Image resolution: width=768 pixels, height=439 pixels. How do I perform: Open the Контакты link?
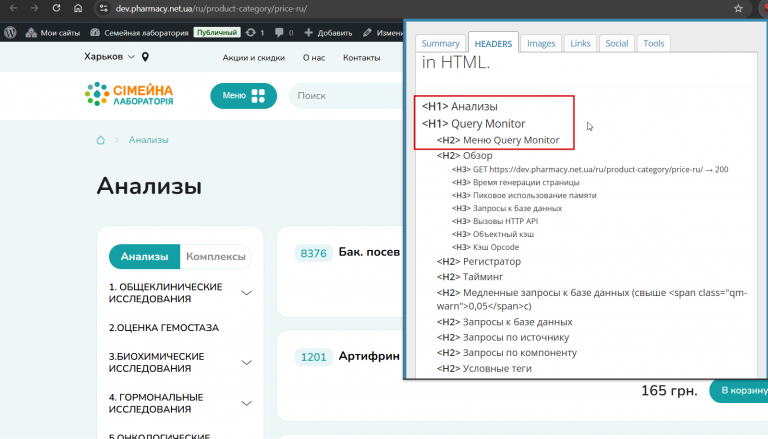coord(361,58)
